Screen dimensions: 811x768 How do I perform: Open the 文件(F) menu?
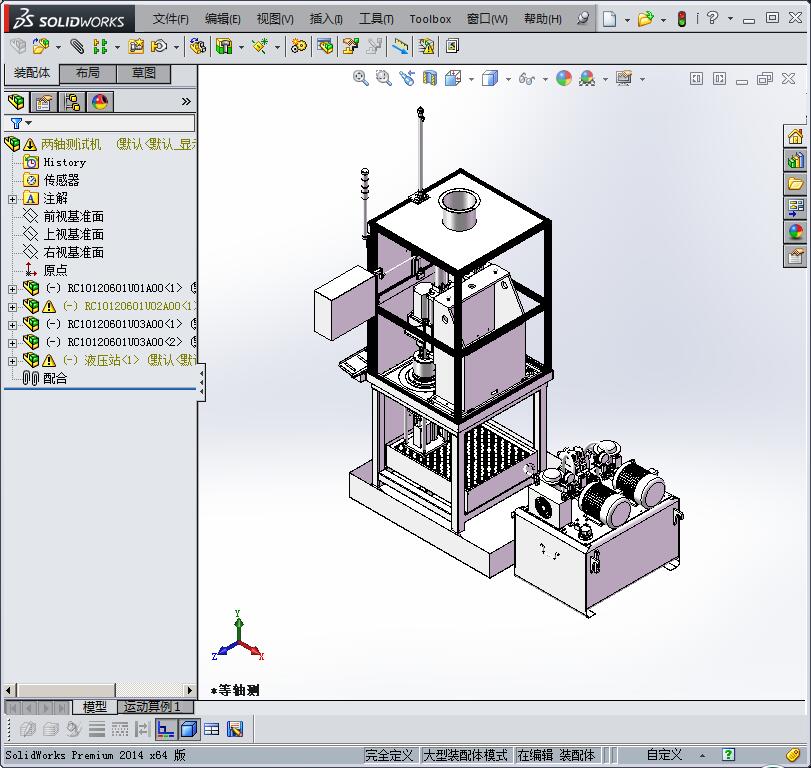coord(171,19)
